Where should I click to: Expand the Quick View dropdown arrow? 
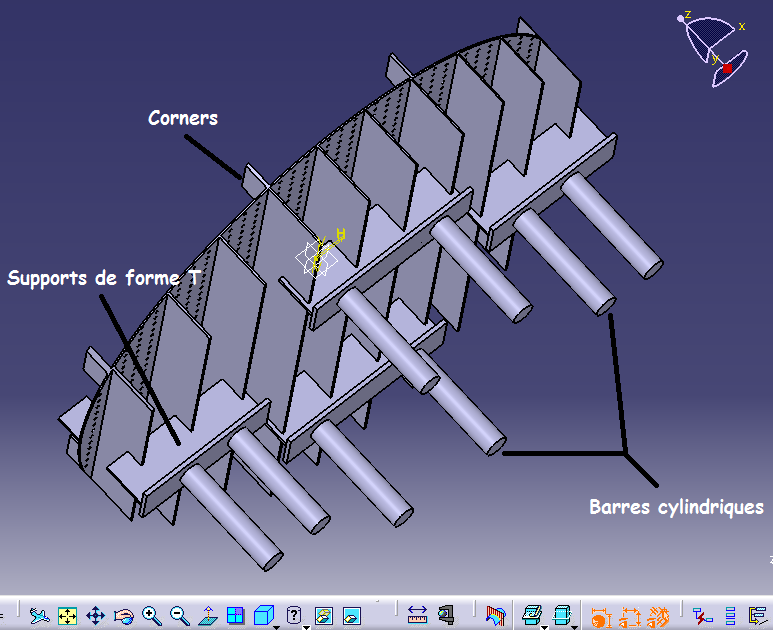277,627
